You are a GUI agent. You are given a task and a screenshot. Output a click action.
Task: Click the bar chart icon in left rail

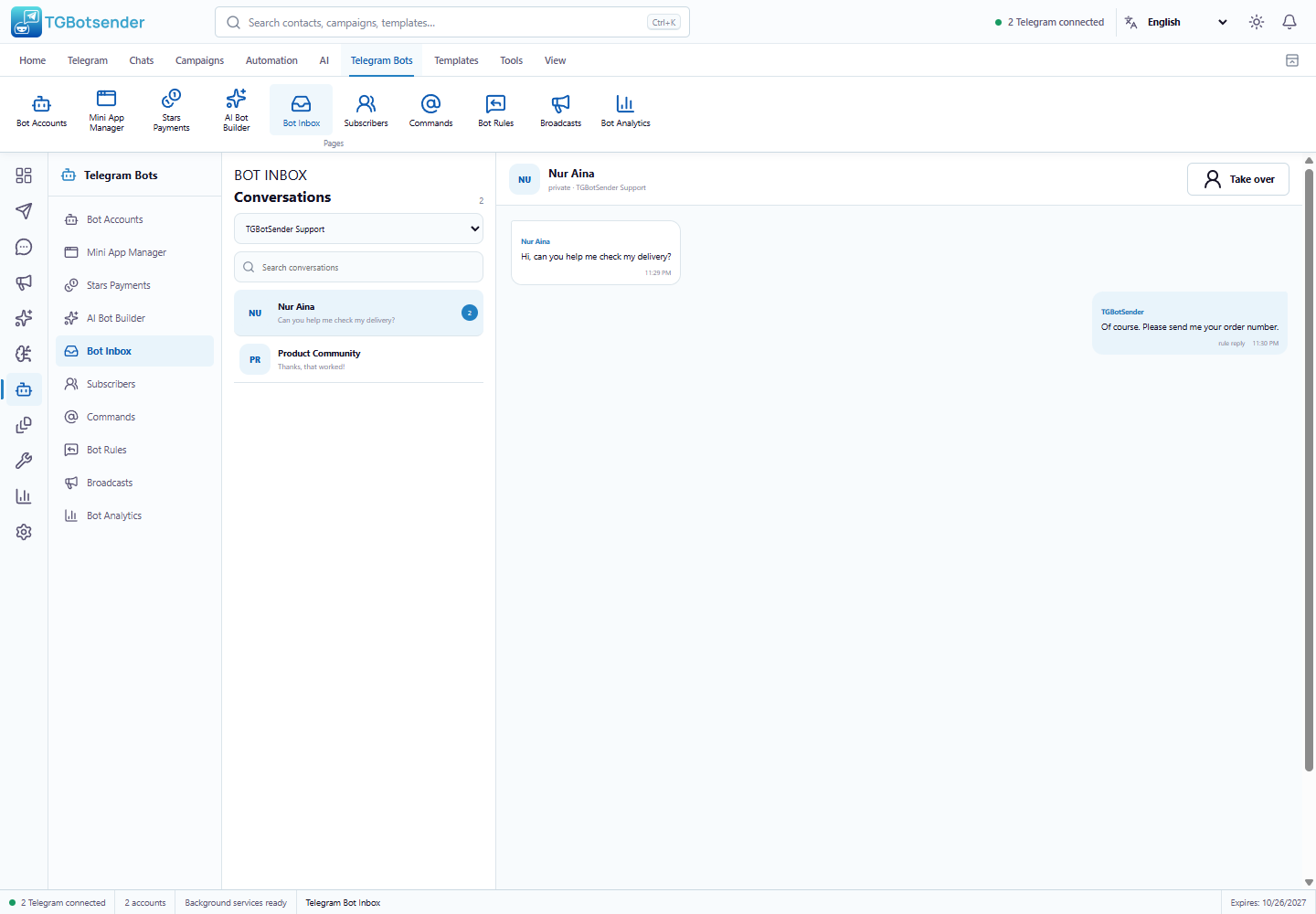tap(24, 496)
